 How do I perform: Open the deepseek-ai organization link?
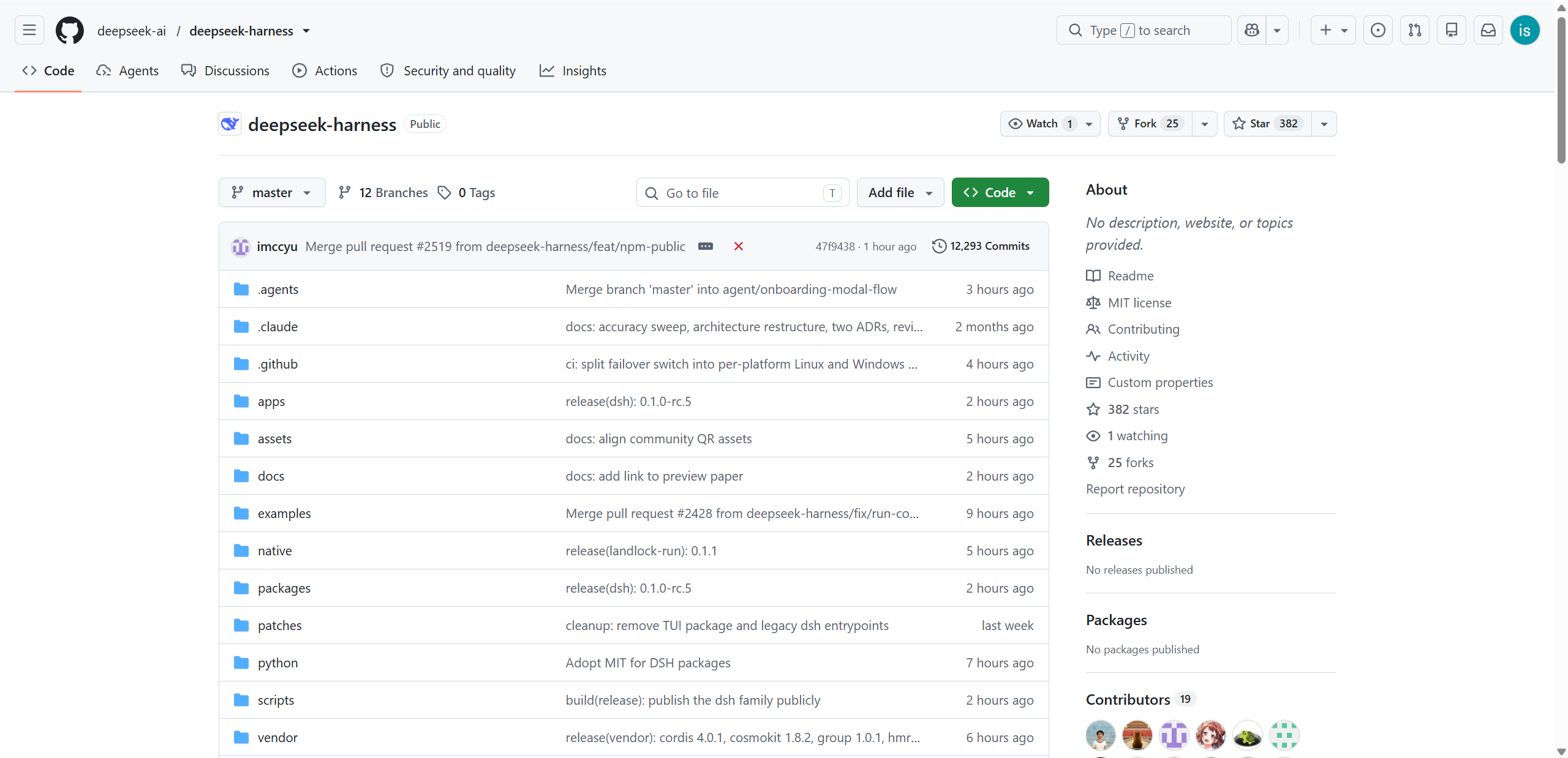[132, 31]
